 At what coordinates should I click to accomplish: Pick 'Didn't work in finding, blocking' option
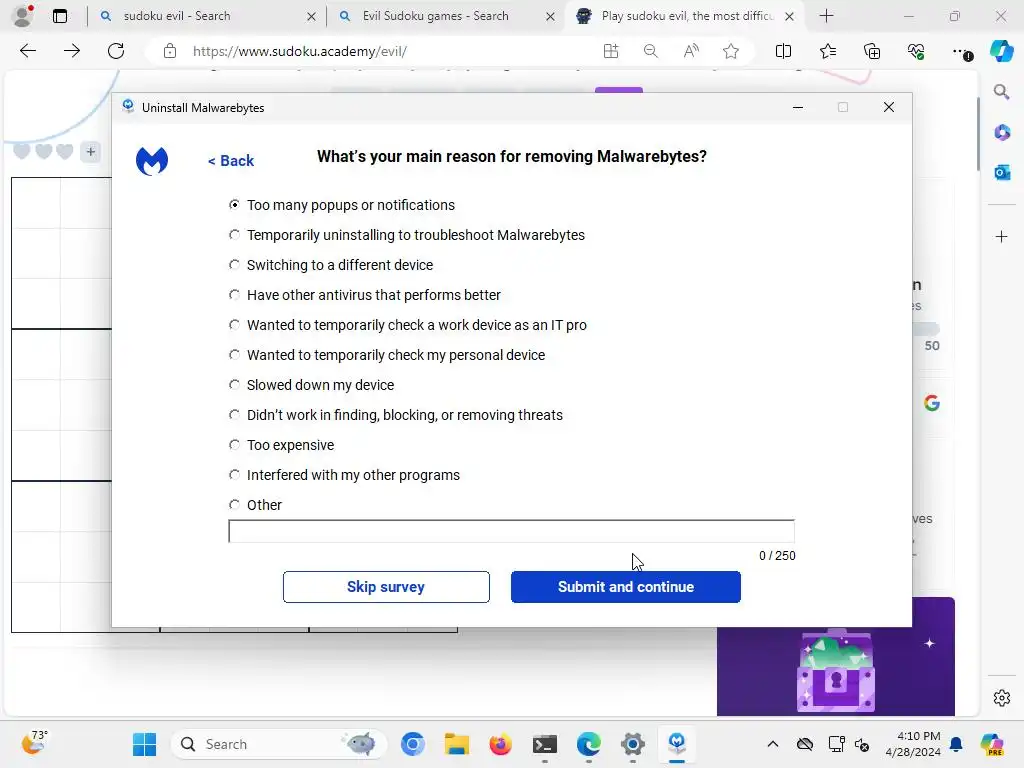(396, 415)
